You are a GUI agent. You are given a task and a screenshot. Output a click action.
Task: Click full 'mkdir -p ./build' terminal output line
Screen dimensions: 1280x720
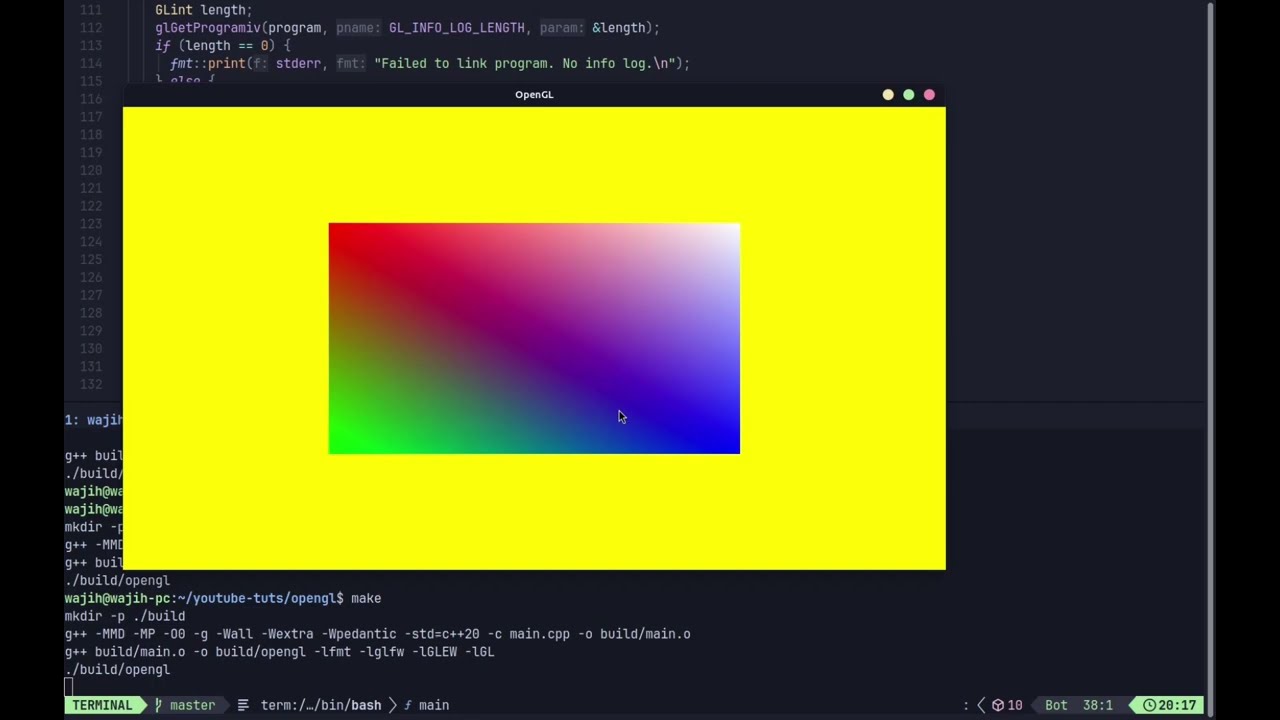point(125,616)
